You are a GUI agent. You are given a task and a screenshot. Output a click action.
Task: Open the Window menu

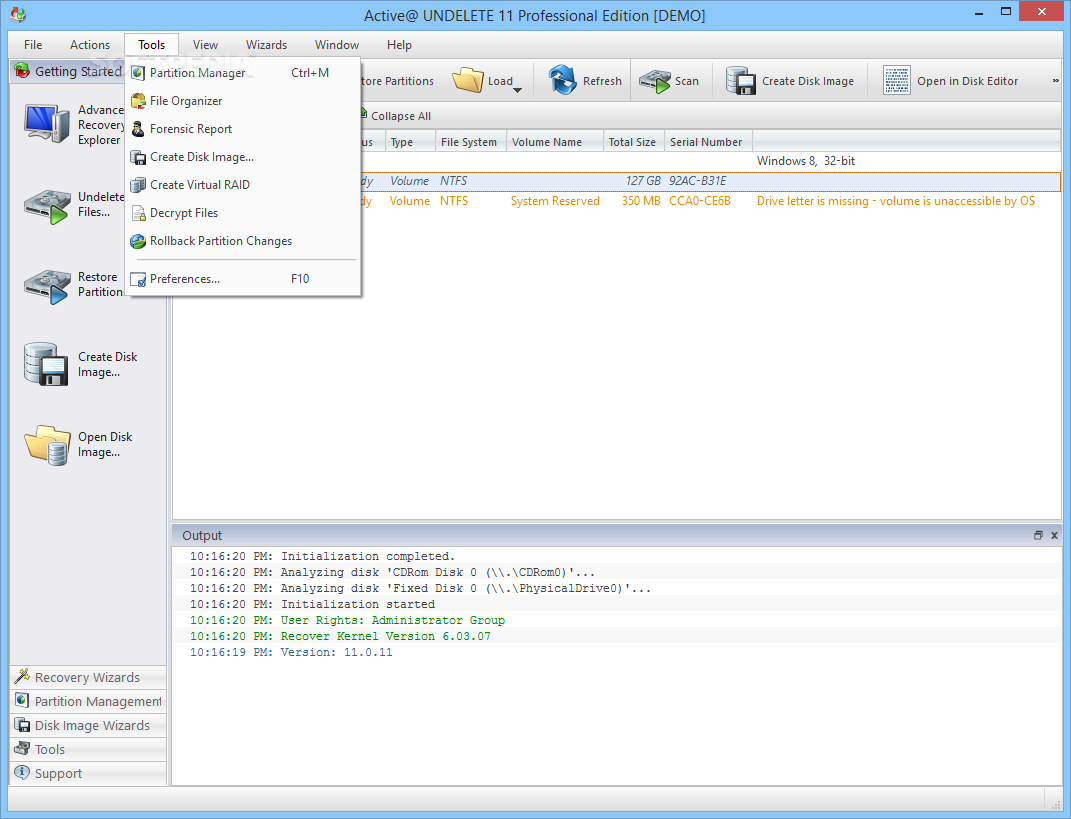[x=337, y=45]
